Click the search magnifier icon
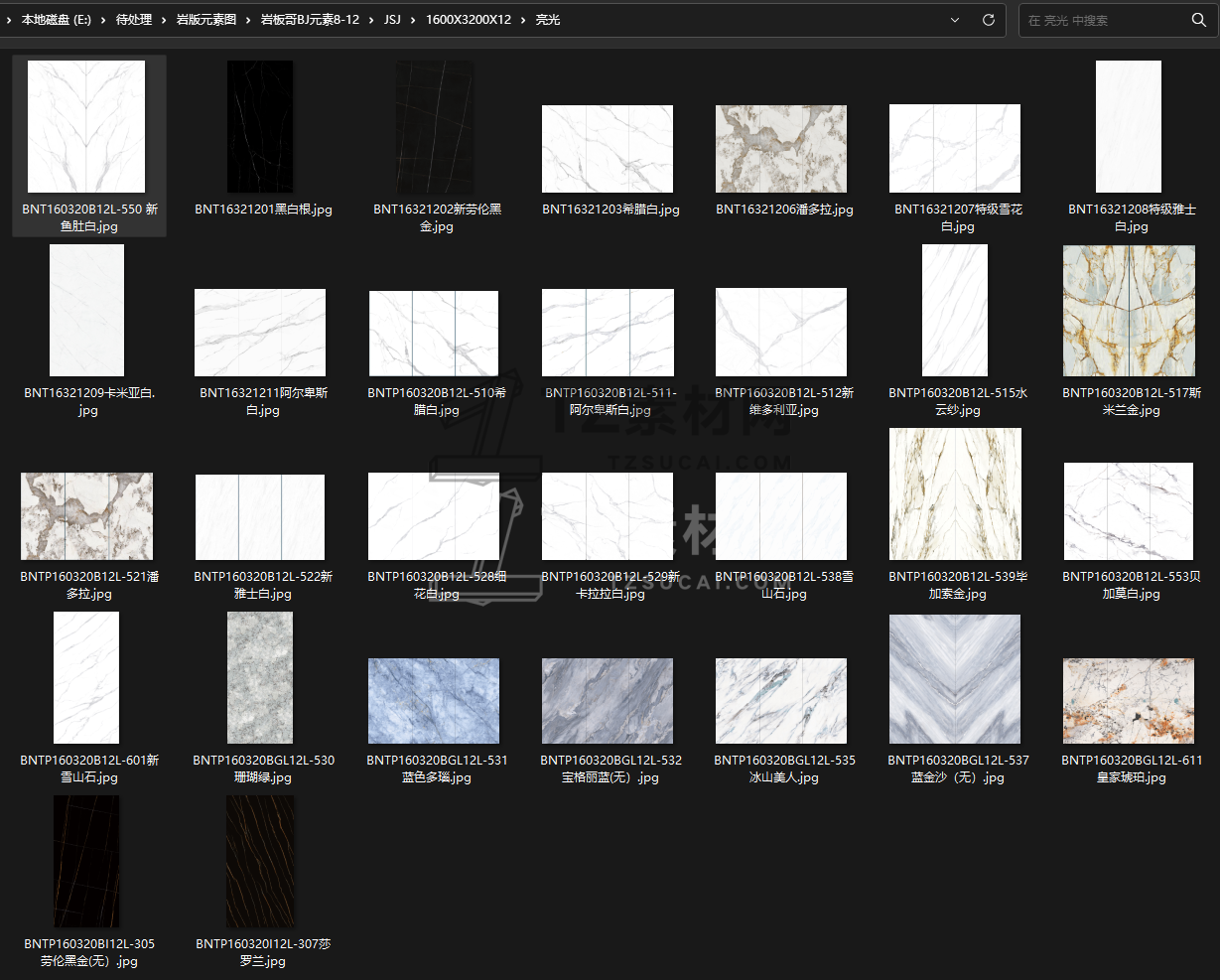The image size is (1220, 980). coord(1198,20)
